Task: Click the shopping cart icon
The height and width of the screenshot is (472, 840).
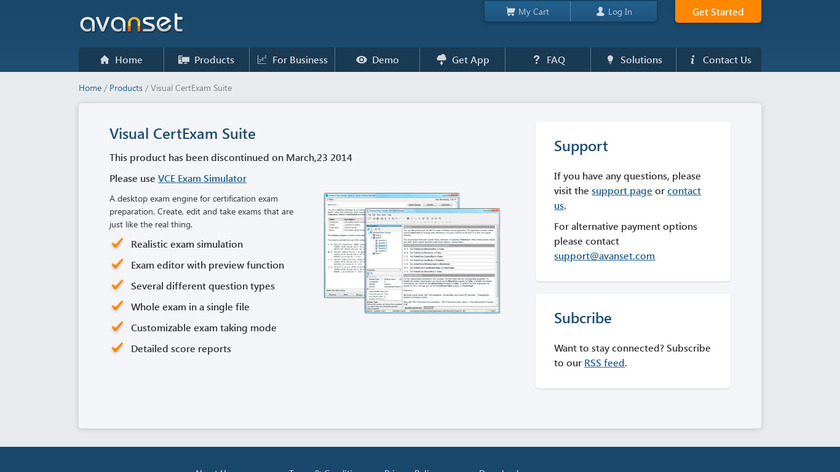Action: coord(510,11)
